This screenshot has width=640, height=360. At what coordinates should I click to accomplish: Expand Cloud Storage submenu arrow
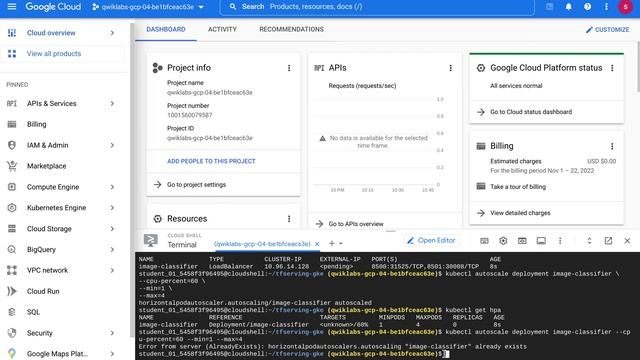(112, 229)
